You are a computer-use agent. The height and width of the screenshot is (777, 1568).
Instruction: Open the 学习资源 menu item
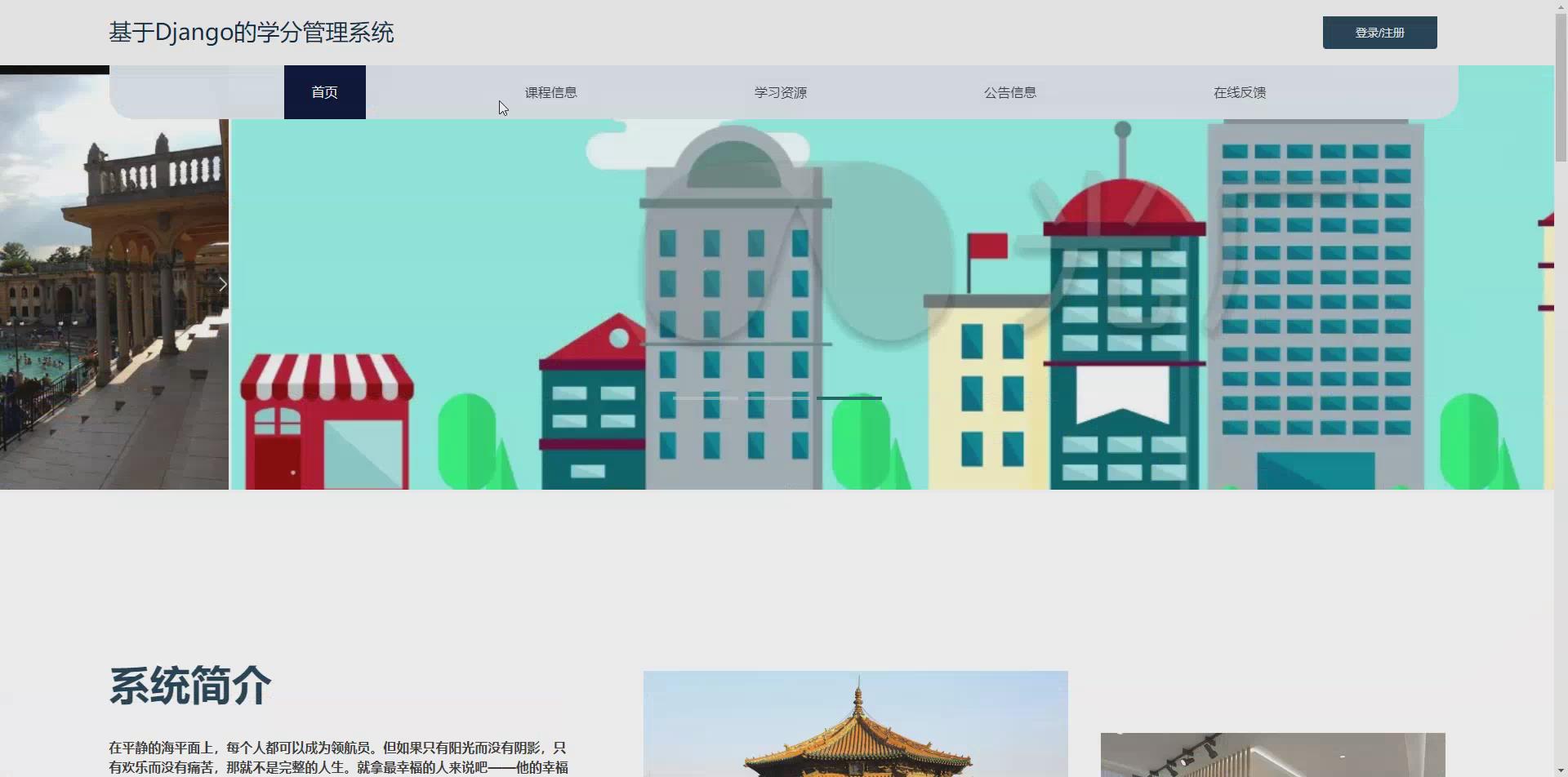[780, 92]
